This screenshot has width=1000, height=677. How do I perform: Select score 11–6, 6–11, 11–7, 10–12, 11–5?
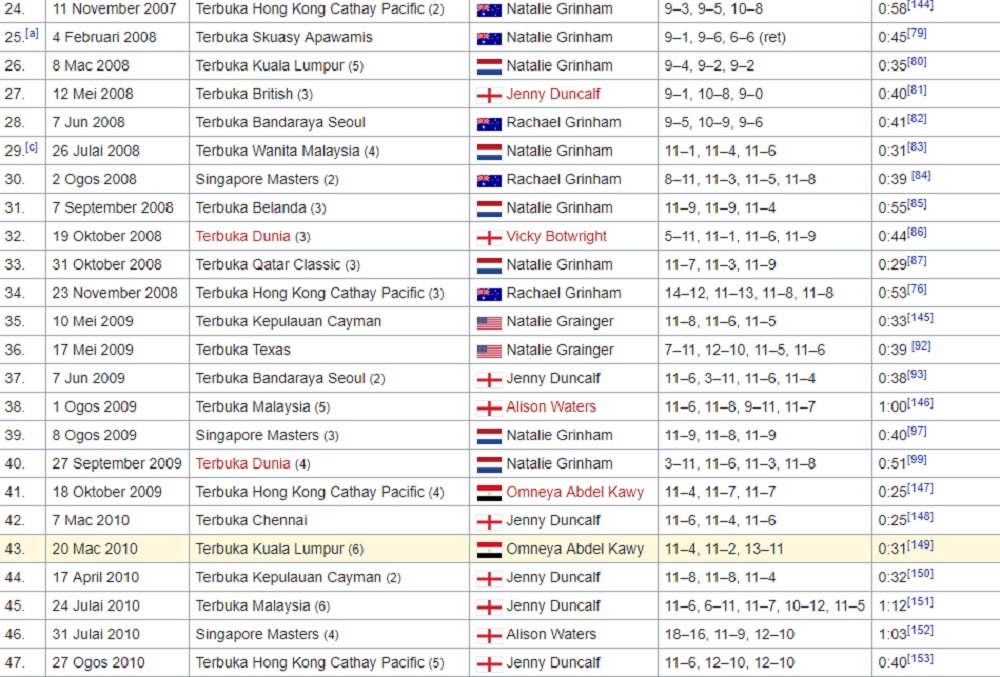coord(765,606)
